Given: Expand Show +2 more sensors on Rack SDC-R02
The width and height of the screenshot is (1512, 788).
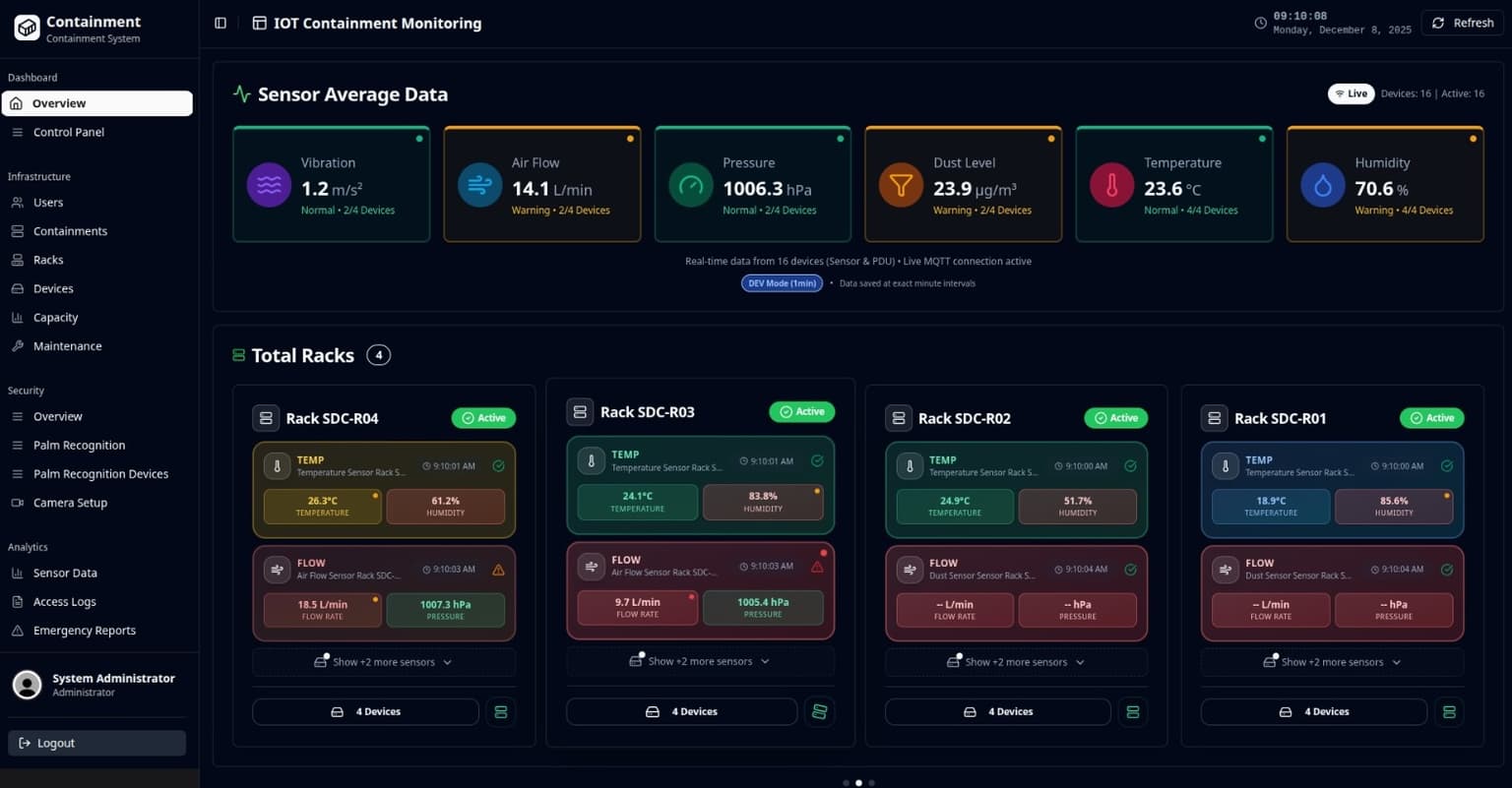Looking at the screenshot, I should point(1017,662).
